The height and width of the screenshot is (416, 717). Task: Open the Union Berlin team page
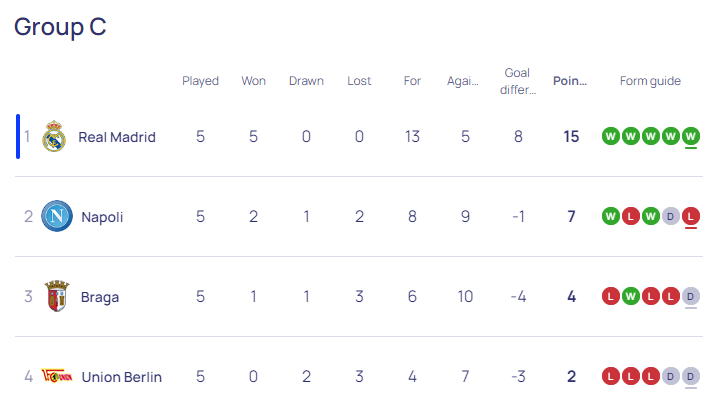coord(122,377)
